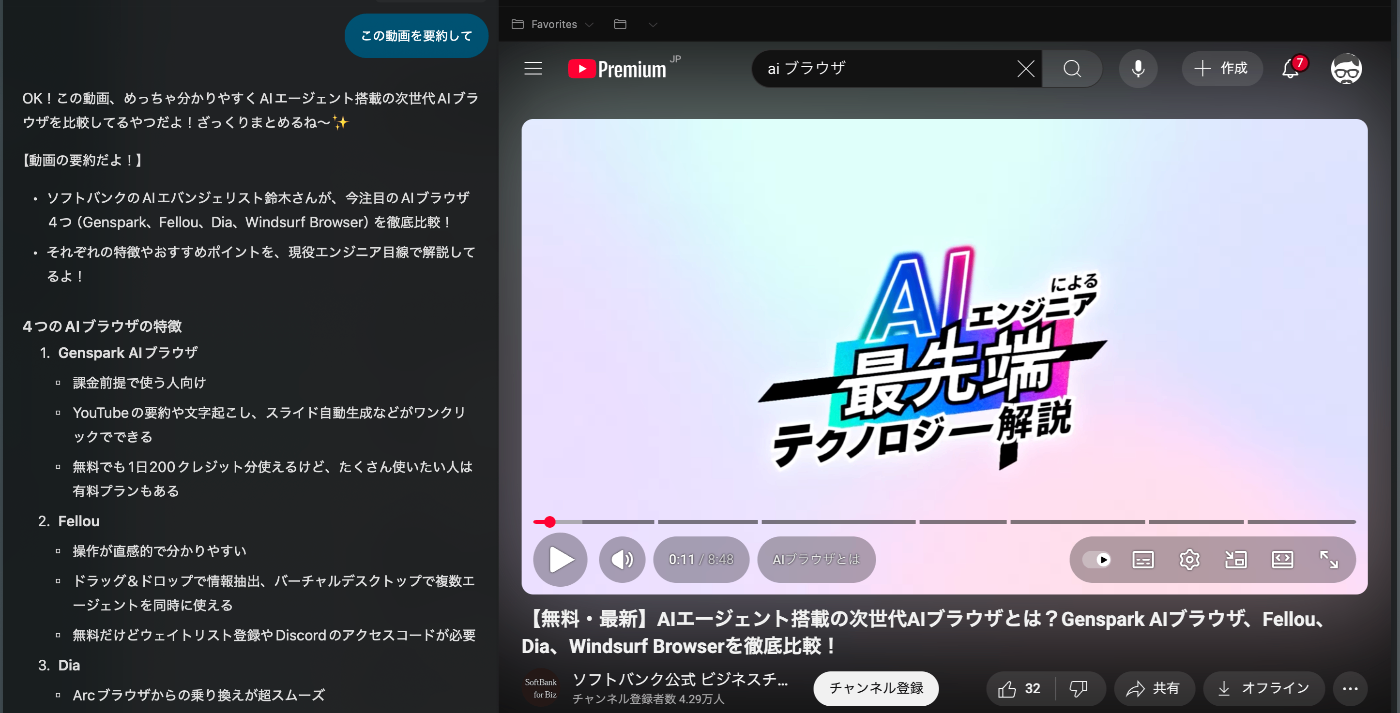Click the チャンネル登録者数 4.29万人 text
Screen dimensions: 1400x713
650,701
